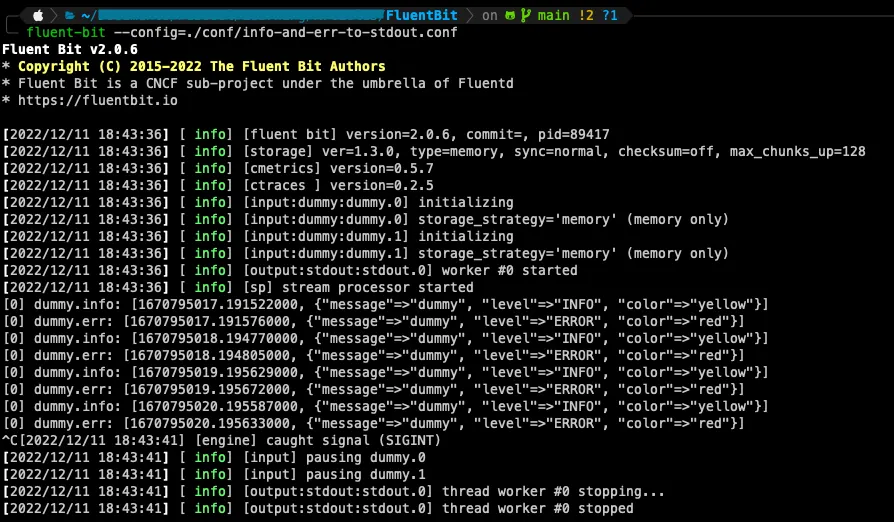Click the green "fluent-bit" command
The width and height of the screenshot is (894, 522).
66,32
